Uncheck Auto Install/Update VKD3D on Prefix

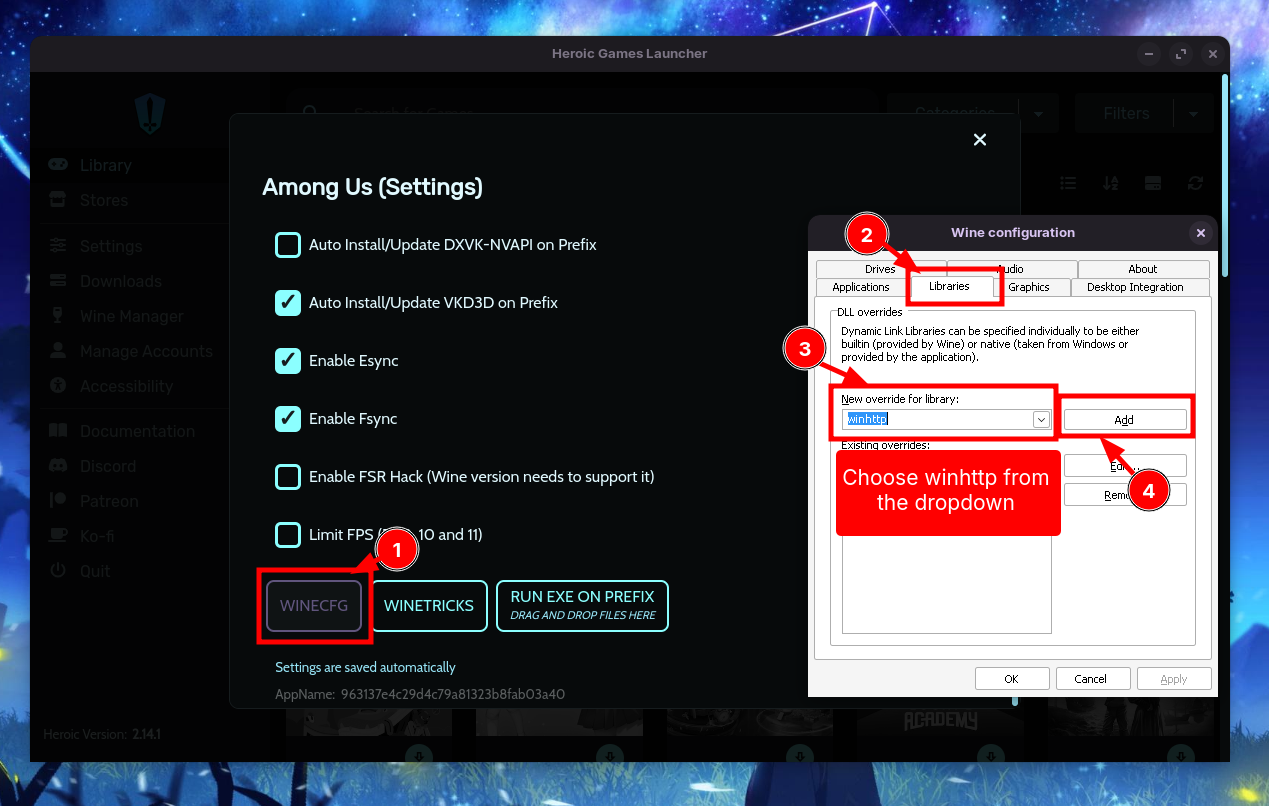[x=288, y=303]
